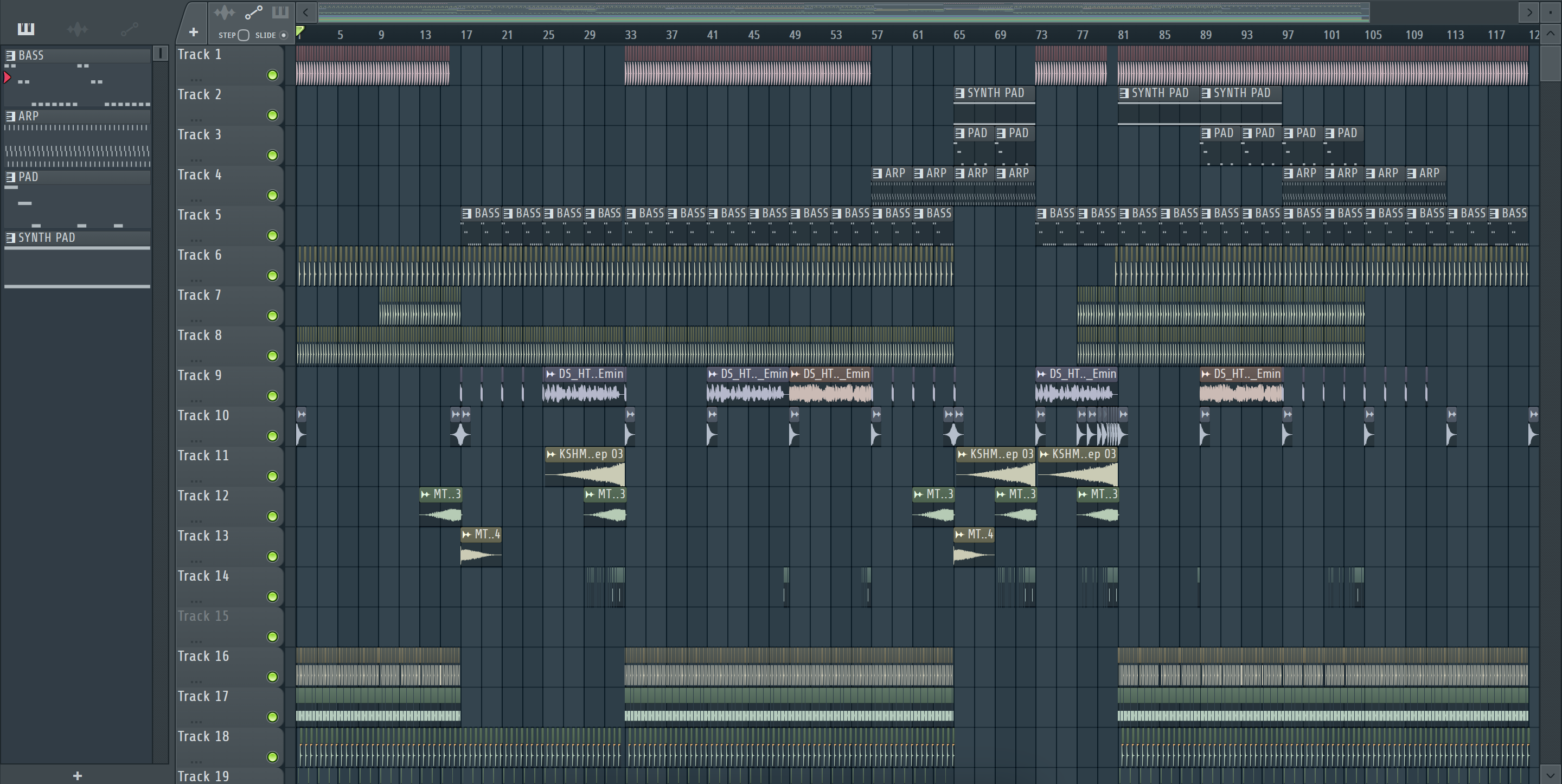Select the Track 15 header label
The width and height of the screenshot is (1562, 784).
(x=203, y=616)
